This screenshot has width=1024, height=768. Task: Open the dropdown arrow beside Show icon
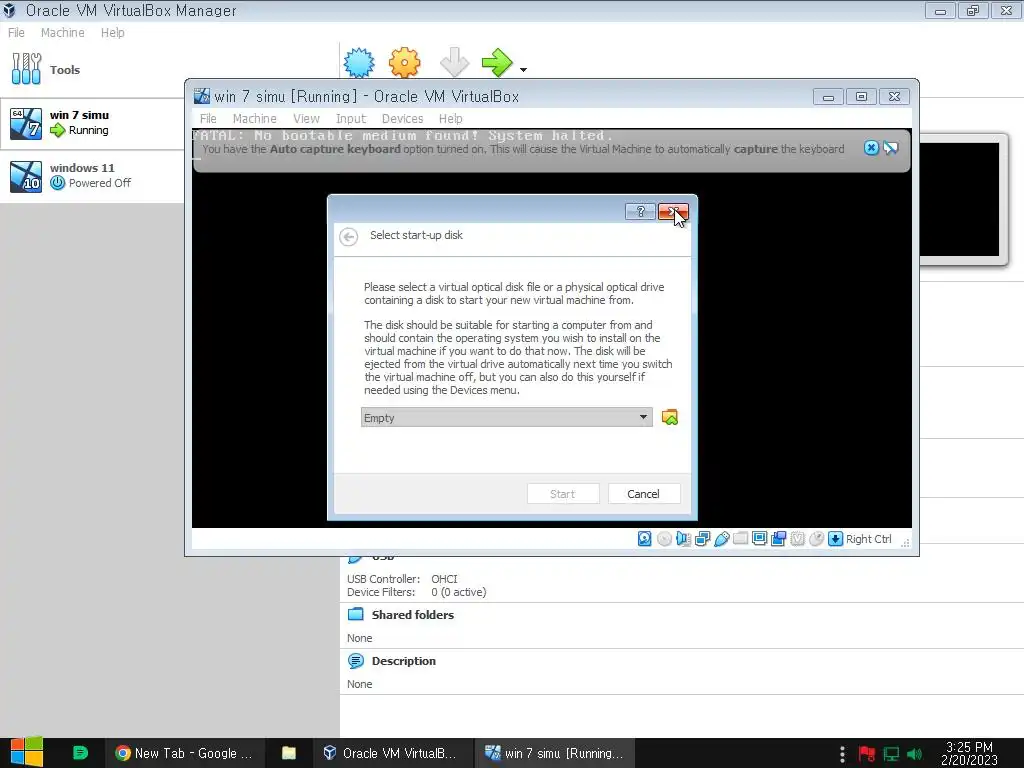point(523,69)
